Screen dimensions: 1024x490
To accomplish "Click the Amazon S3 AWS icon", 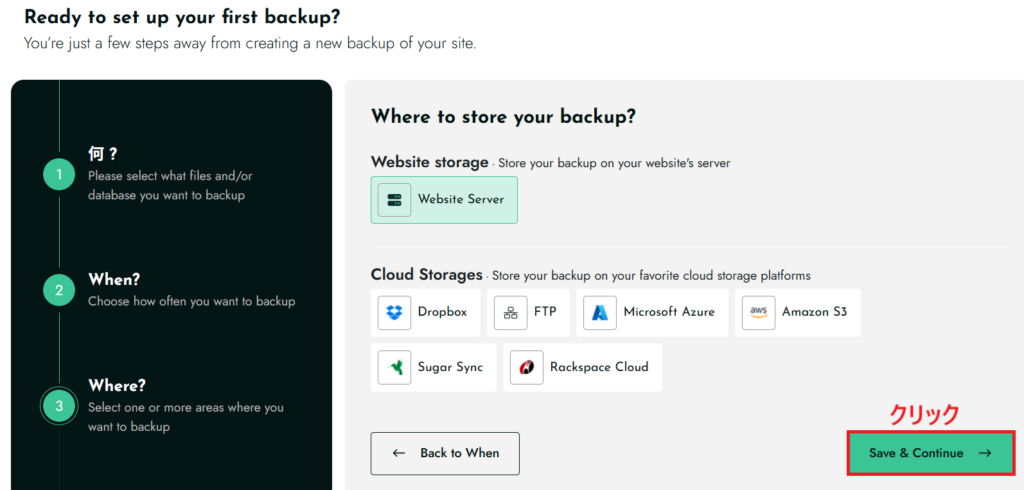I will [758, 312].
